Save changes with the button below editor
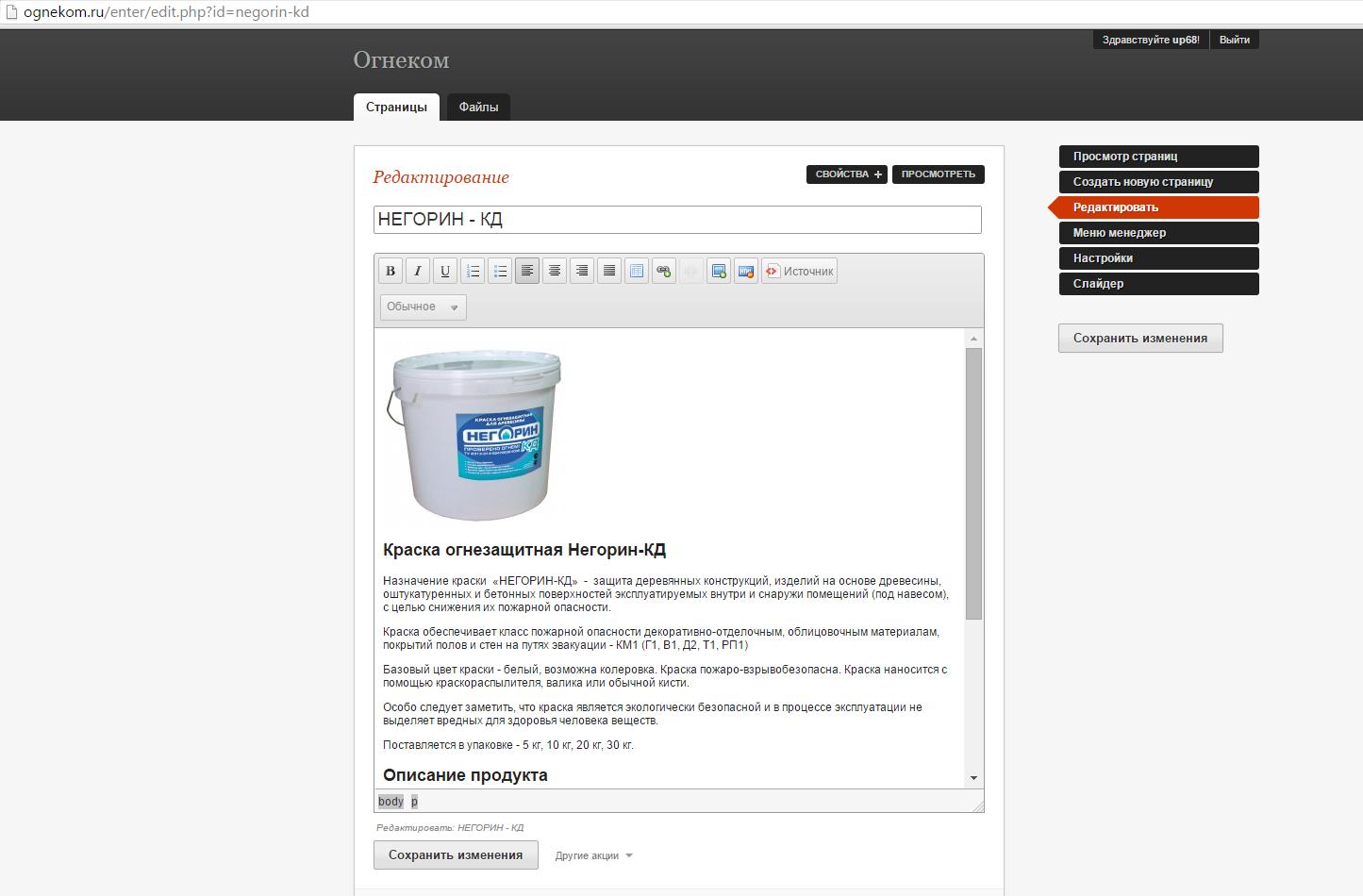1363x896 pixels. [456, 855]
